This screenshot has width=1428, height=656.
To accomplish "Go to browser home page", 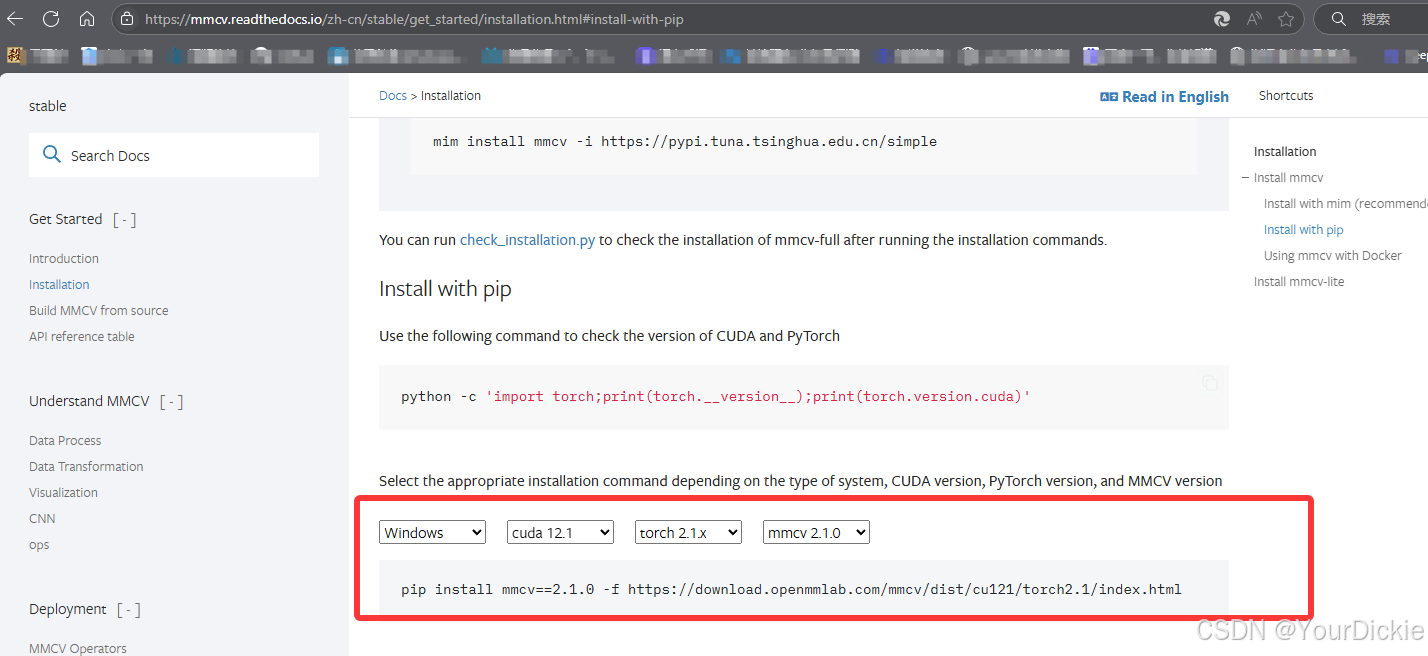I will pos(87,18).
